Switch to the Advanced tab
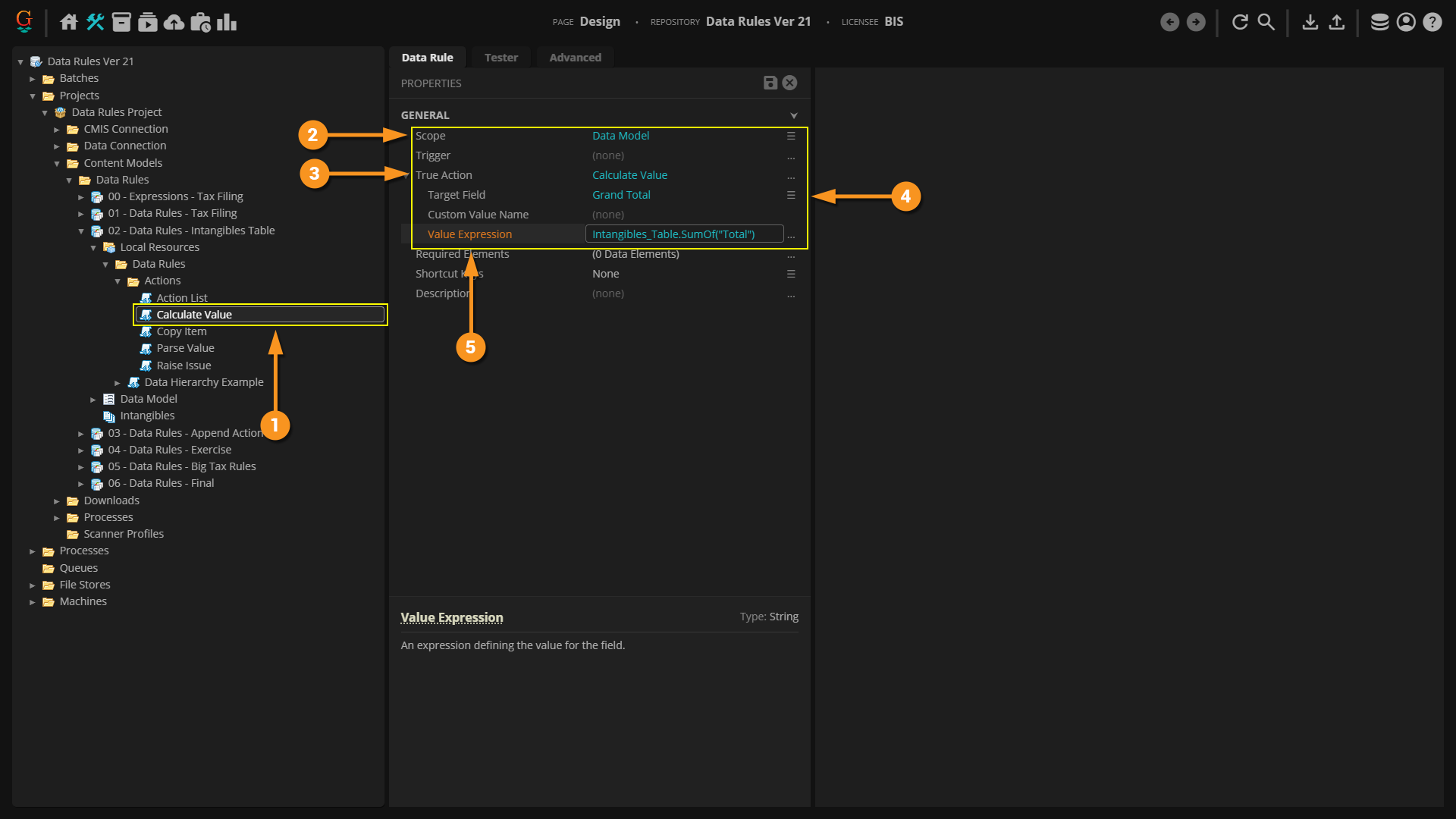This screenshot has height=819, width=1456. click(x=575, y=58)
